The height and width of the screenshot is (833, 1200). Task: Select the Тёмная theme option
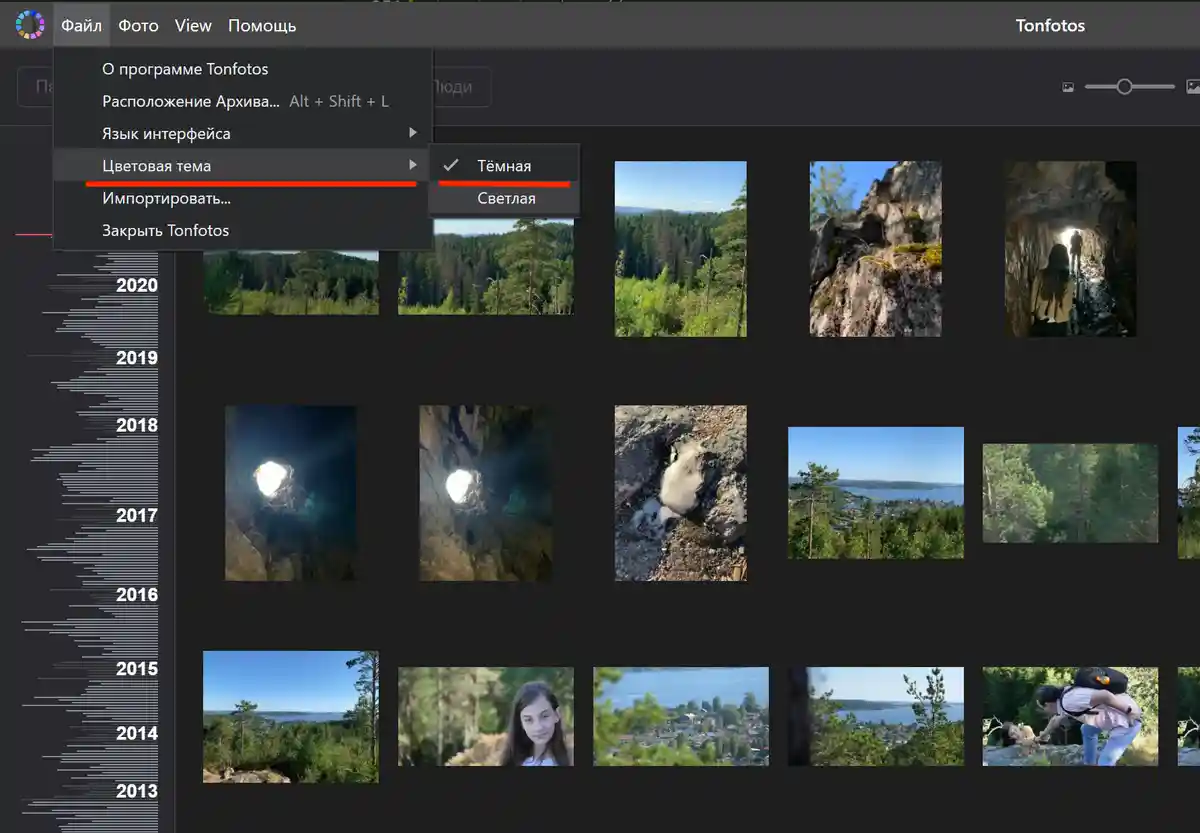(504, 165)
